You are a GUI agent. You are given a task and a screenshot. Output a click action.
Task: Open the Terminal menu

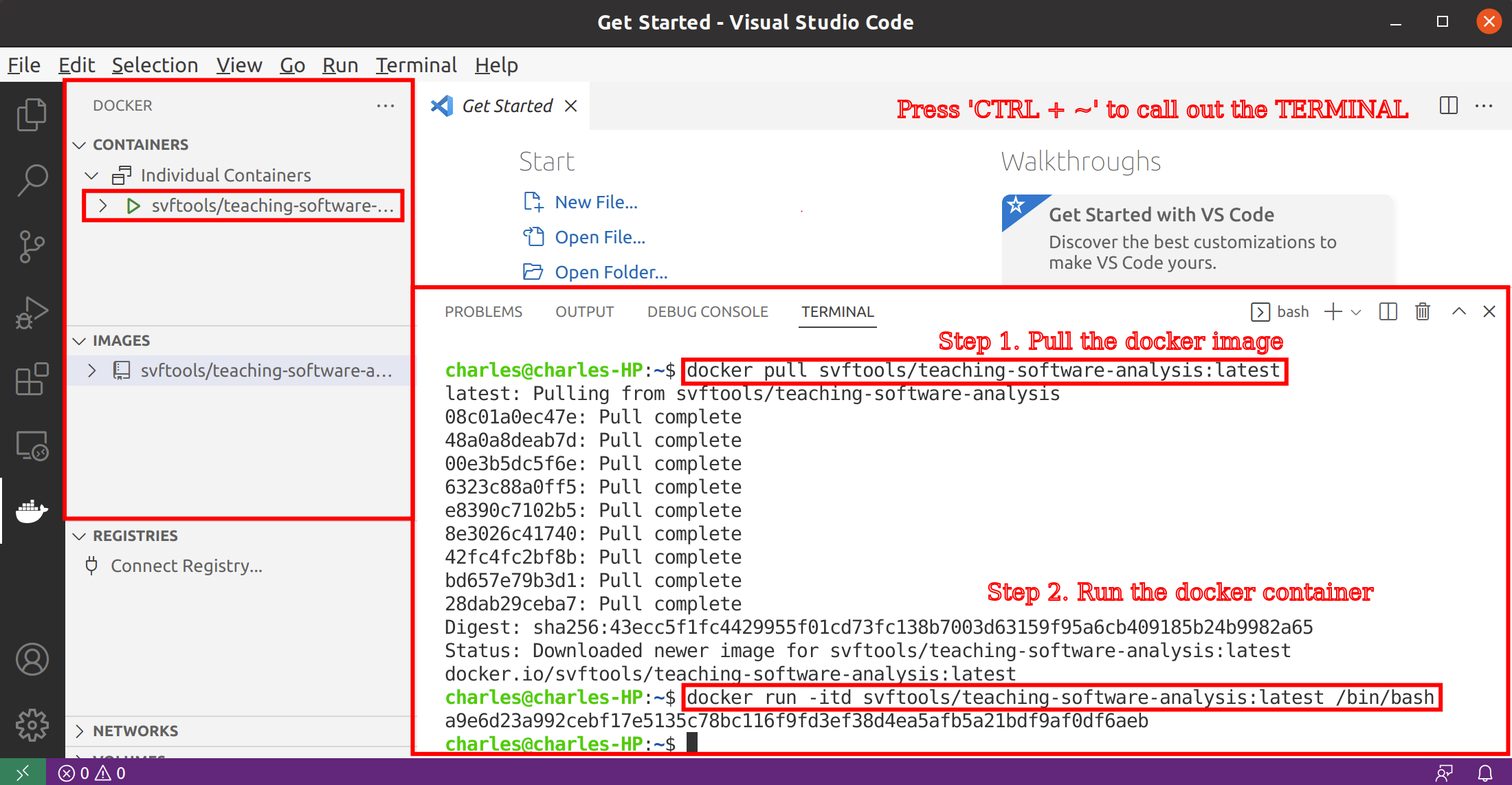[x=416, y=65]
